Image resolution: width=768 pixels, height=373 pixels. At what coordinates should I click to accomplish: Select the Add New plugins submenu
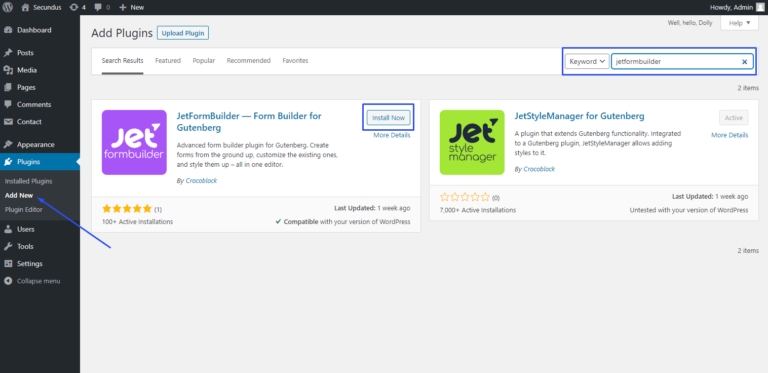(19, 195)
